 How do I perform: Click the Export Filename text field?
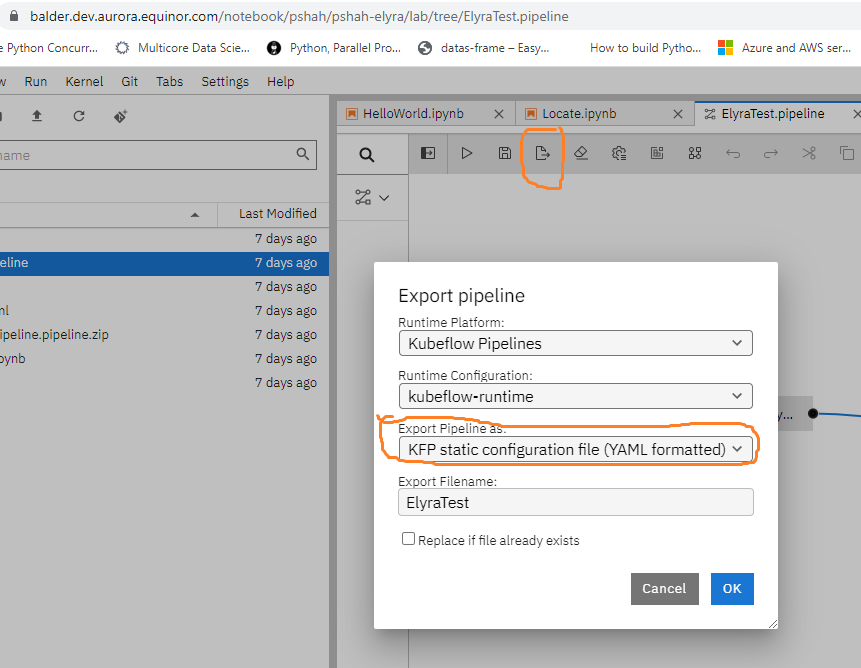pyautogui.click(x=575, y=502)
